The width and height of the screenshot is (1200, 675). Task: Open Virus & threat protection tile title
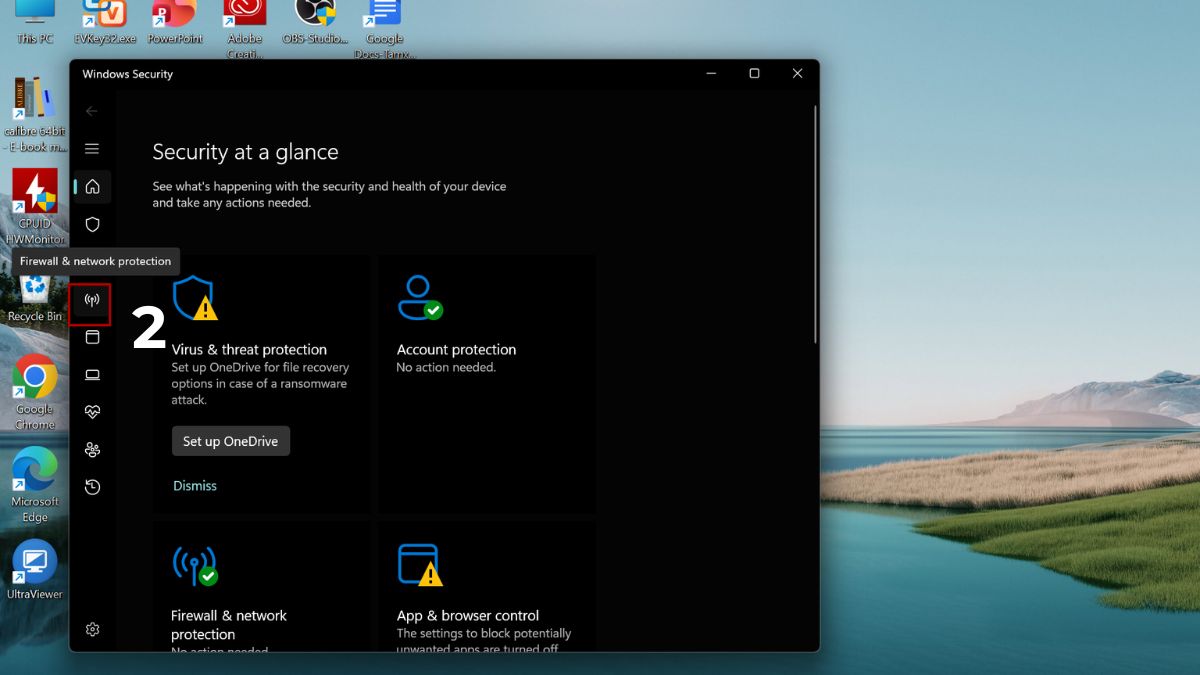tap(249, 350)
